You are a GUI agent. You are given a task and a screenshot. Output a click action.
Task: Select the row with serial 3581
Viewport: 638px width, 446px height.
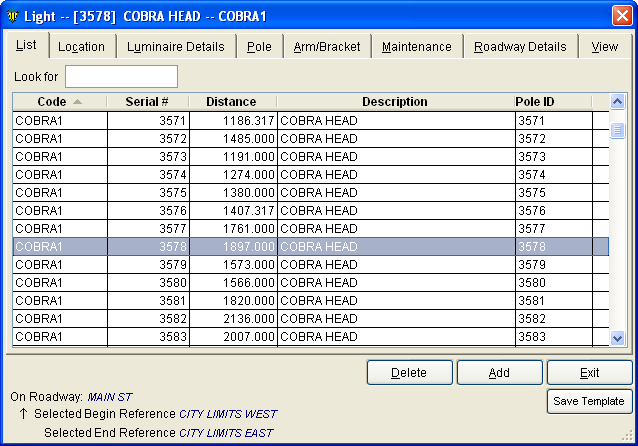tap(311, 300)
